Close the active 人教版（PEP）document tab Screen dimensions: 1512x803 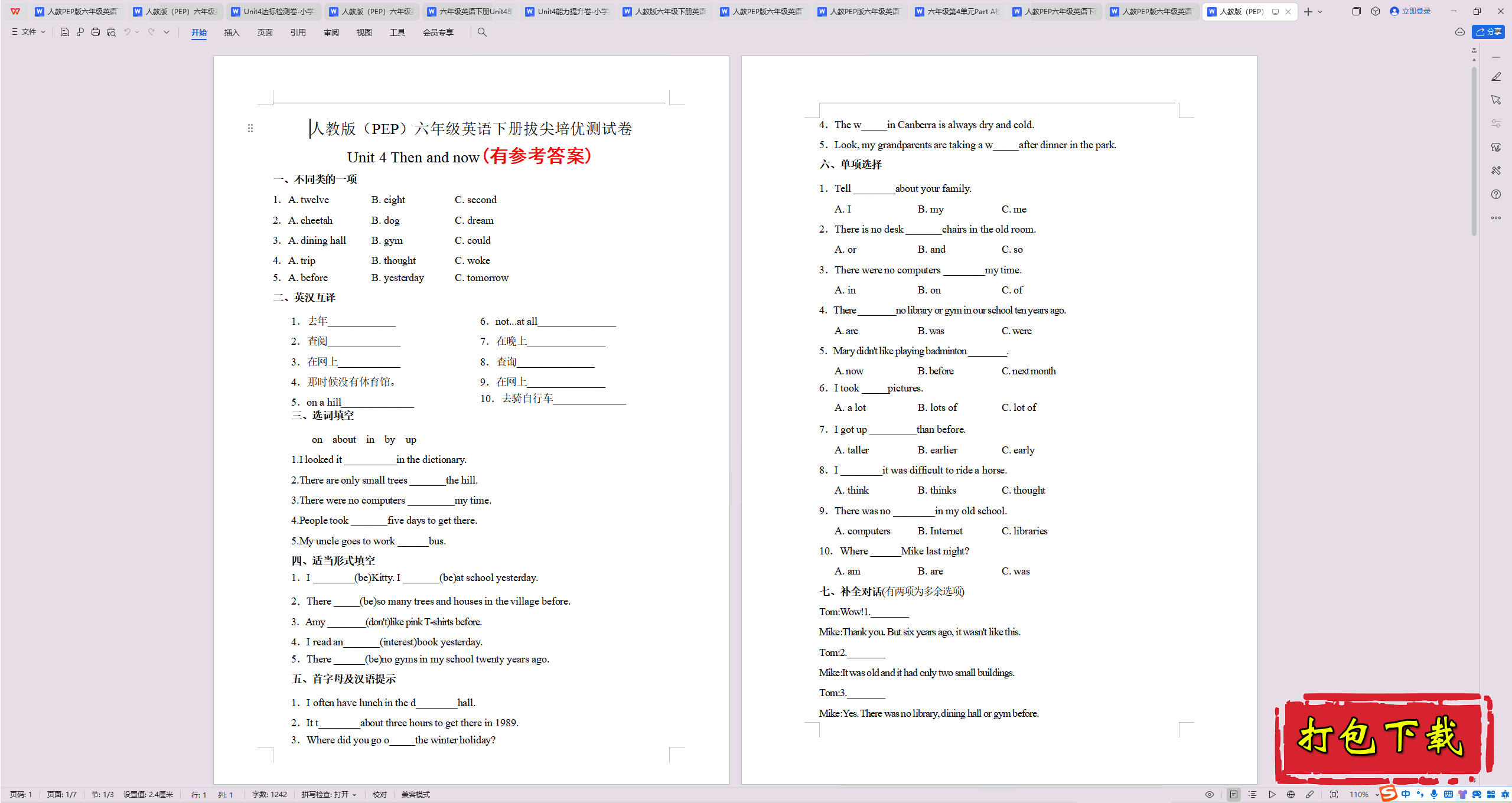coord(1288,12)
